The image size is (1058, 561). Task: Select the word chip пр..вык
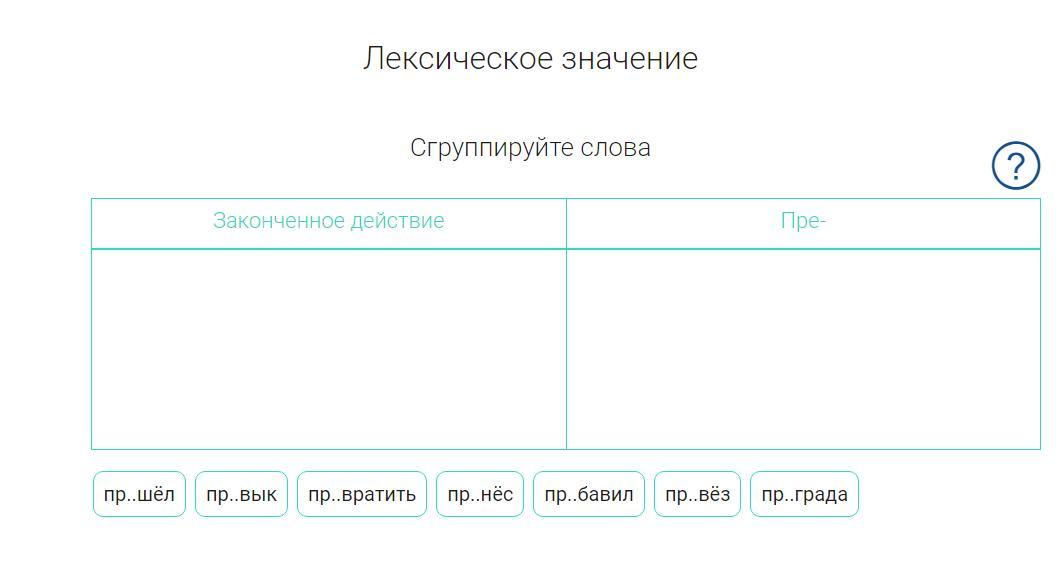point(242,494)
